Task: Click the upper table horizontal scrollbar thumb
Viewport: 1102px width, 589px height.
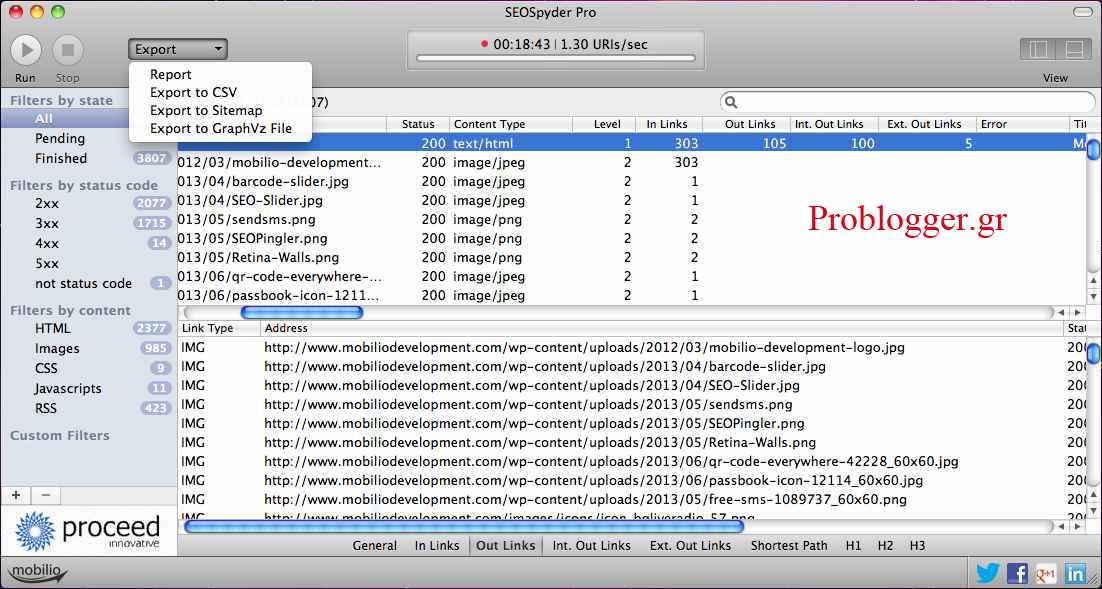Action: [x=302, y=312]
